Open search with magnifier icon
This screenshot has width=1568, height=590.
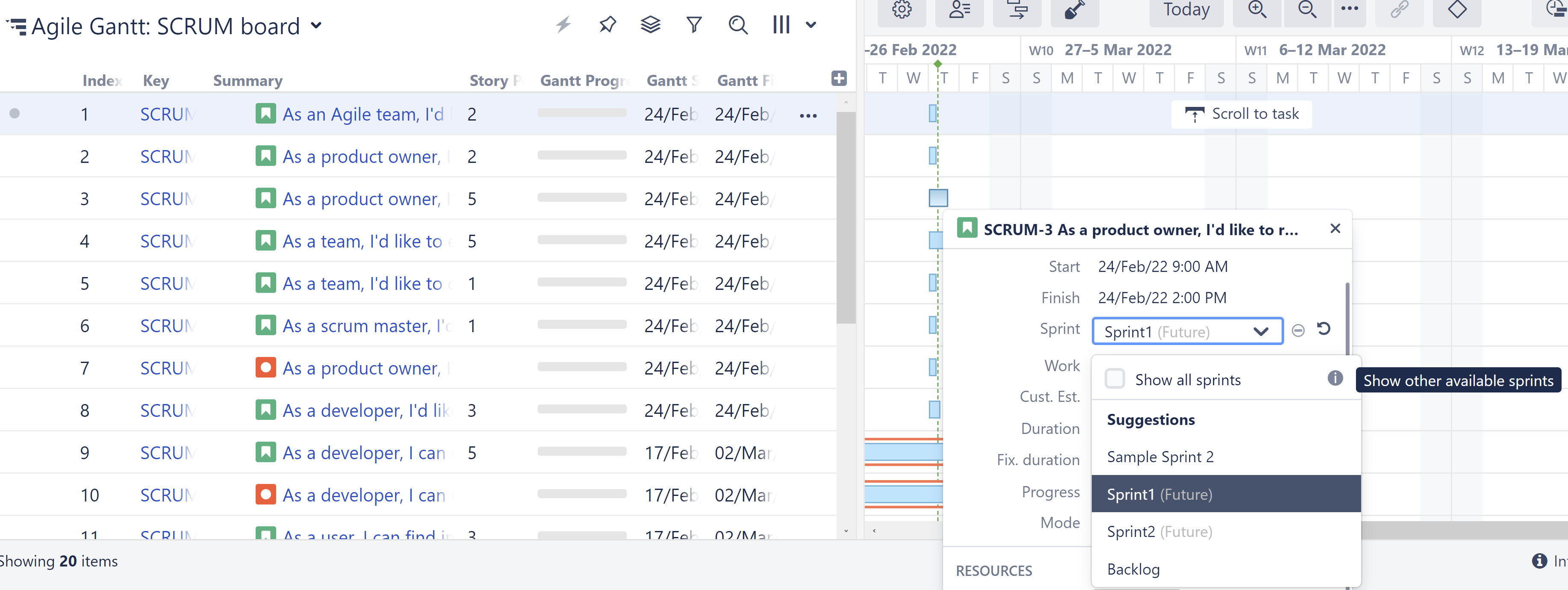pos(738,25)
